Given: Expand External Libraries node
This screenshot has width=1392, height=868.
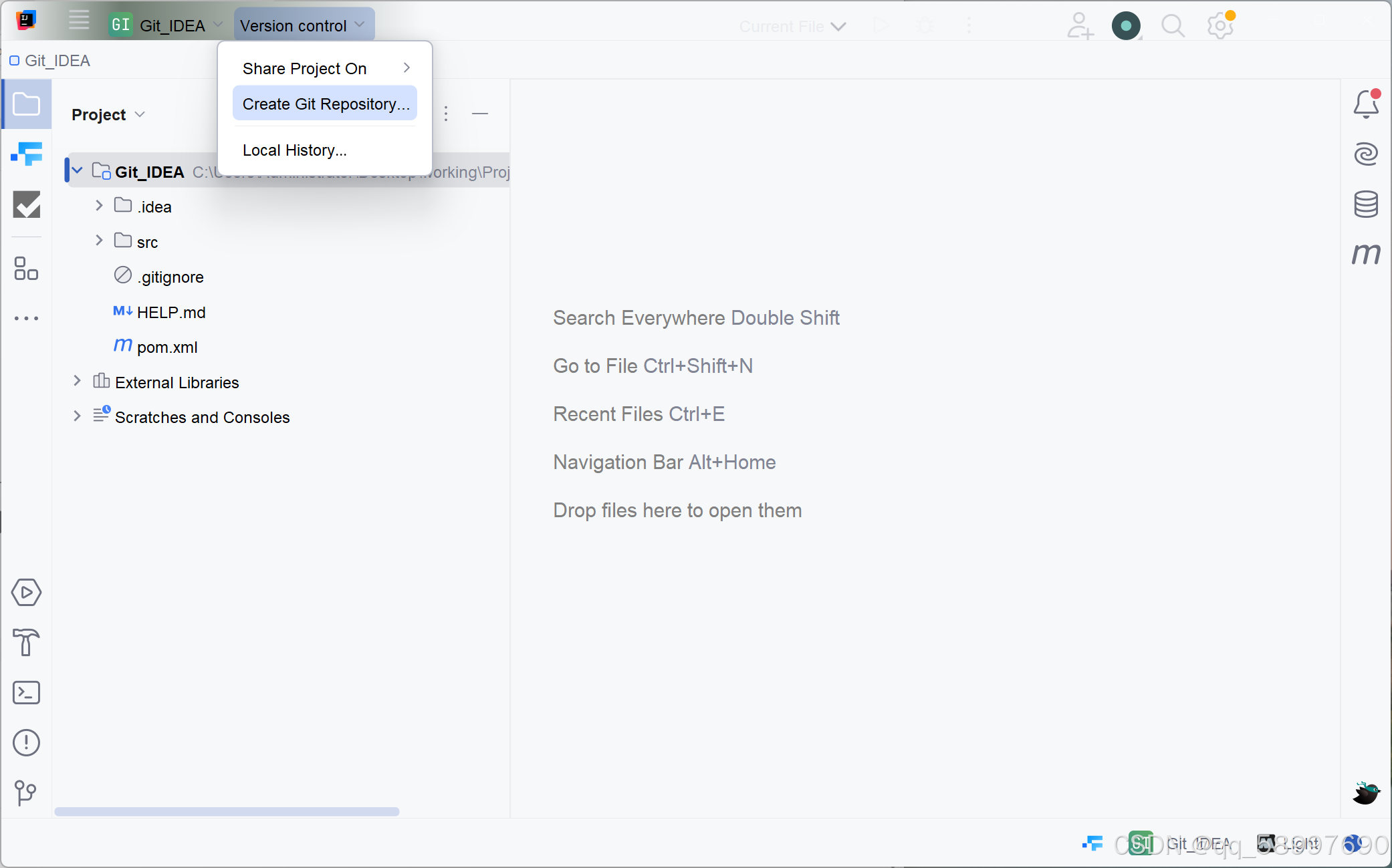Looking at the screenshot, I should [x=77, y=381].
